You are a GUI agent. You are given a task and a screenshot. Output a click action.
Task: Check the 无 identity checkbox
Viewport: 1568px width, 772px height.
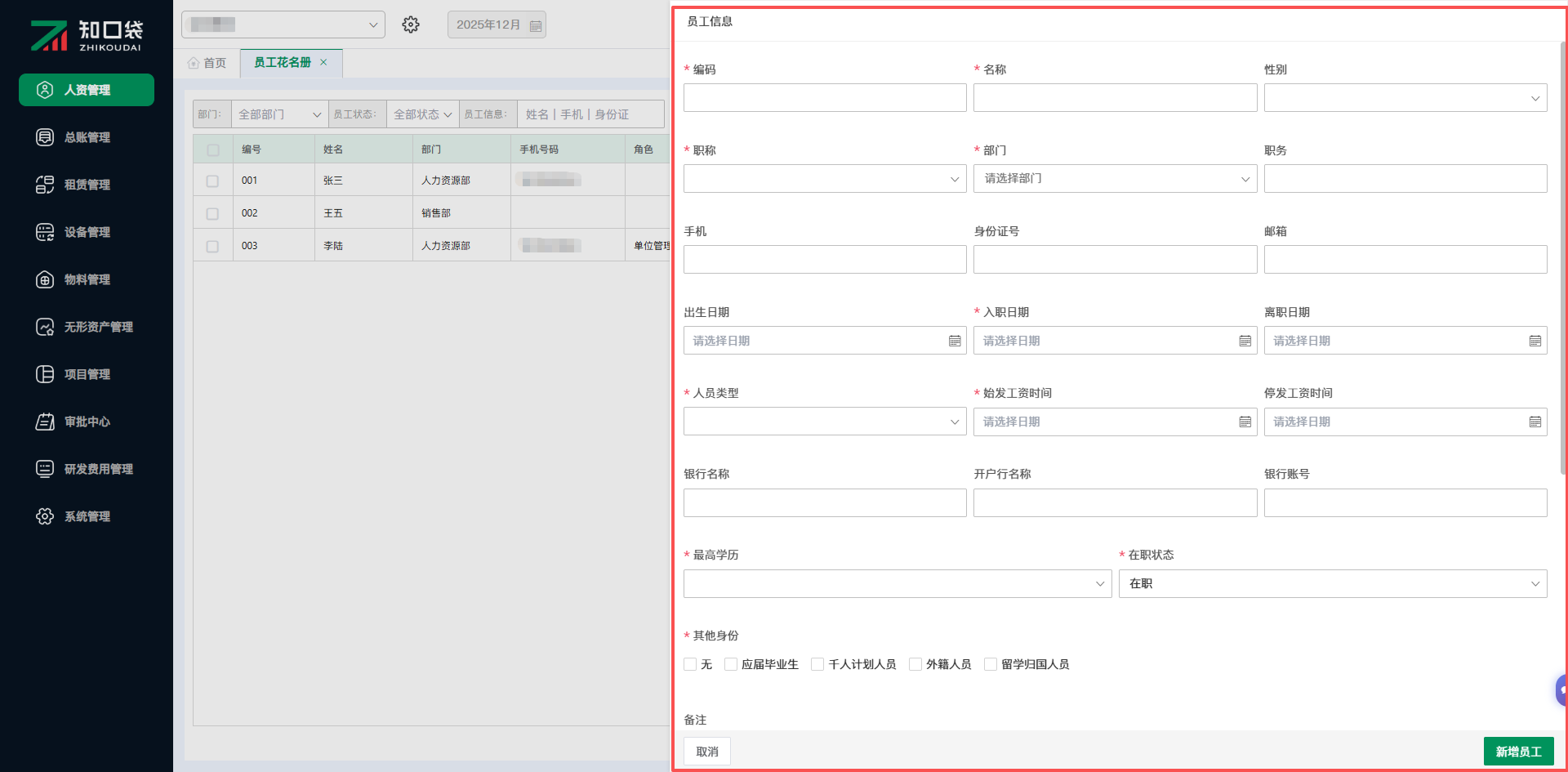690,664
